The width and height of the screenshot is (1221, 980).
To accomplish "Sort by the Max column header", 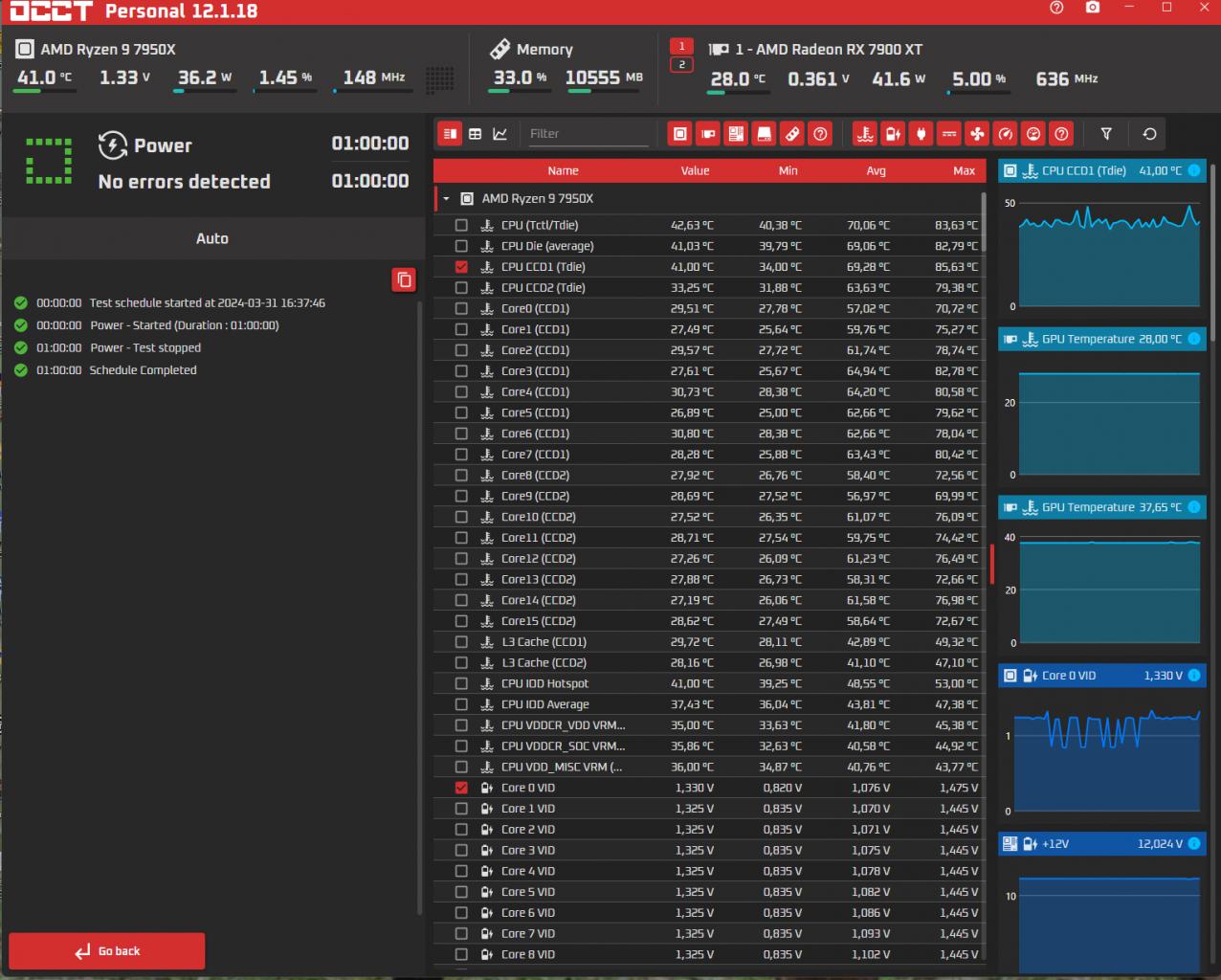I will (x=964, y=170).
